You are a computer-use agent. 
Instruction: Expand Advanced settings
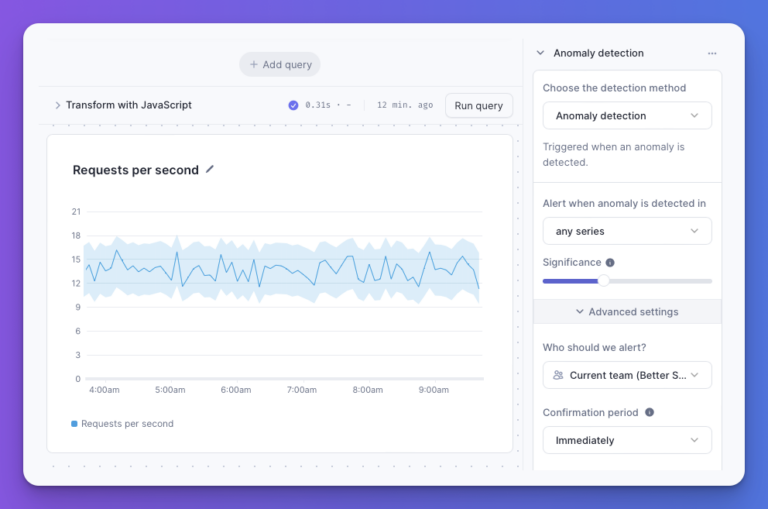pos(627,312)
